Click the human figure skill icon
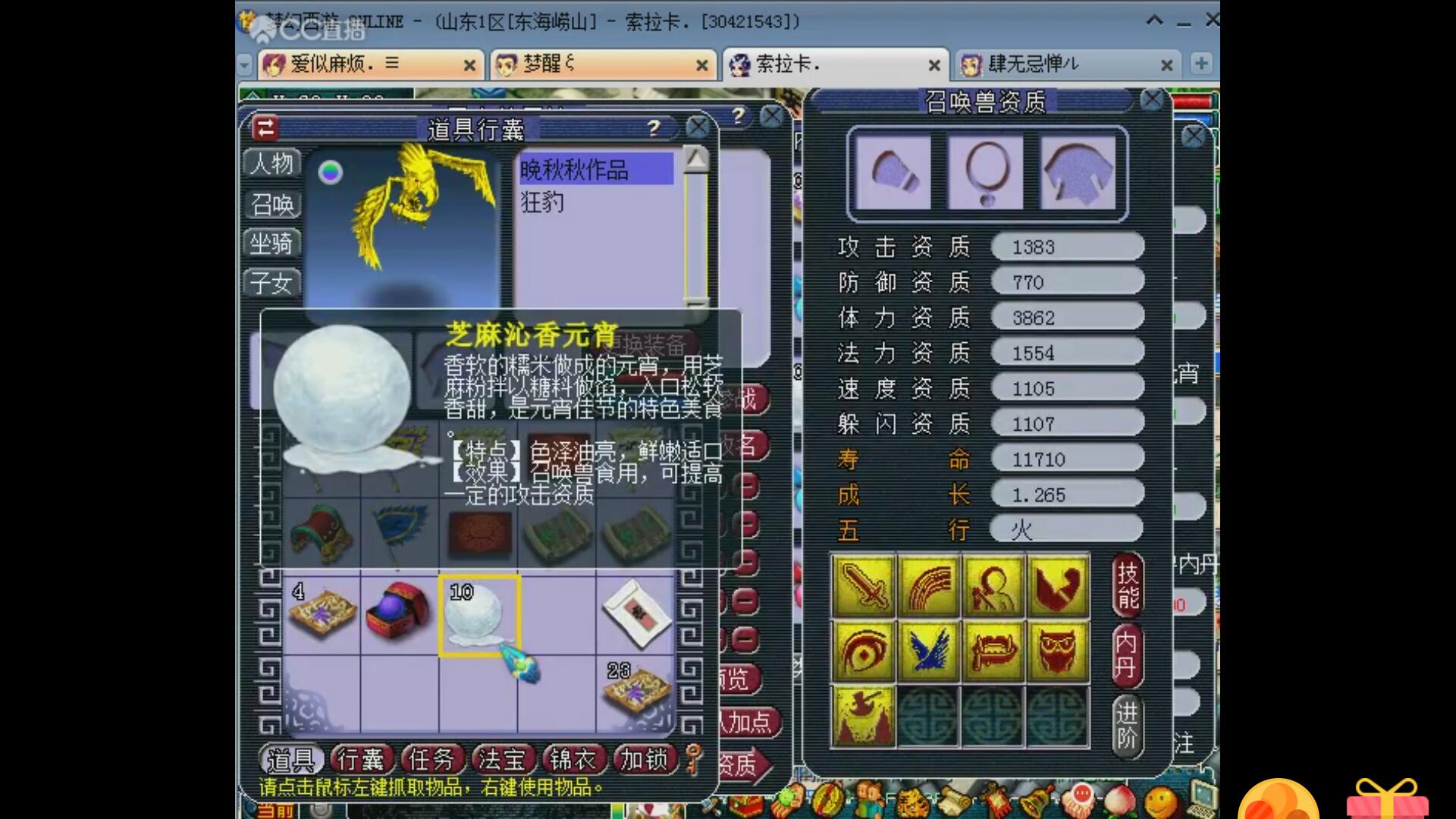The image size is (1456, 819). [x=993, y=585]
